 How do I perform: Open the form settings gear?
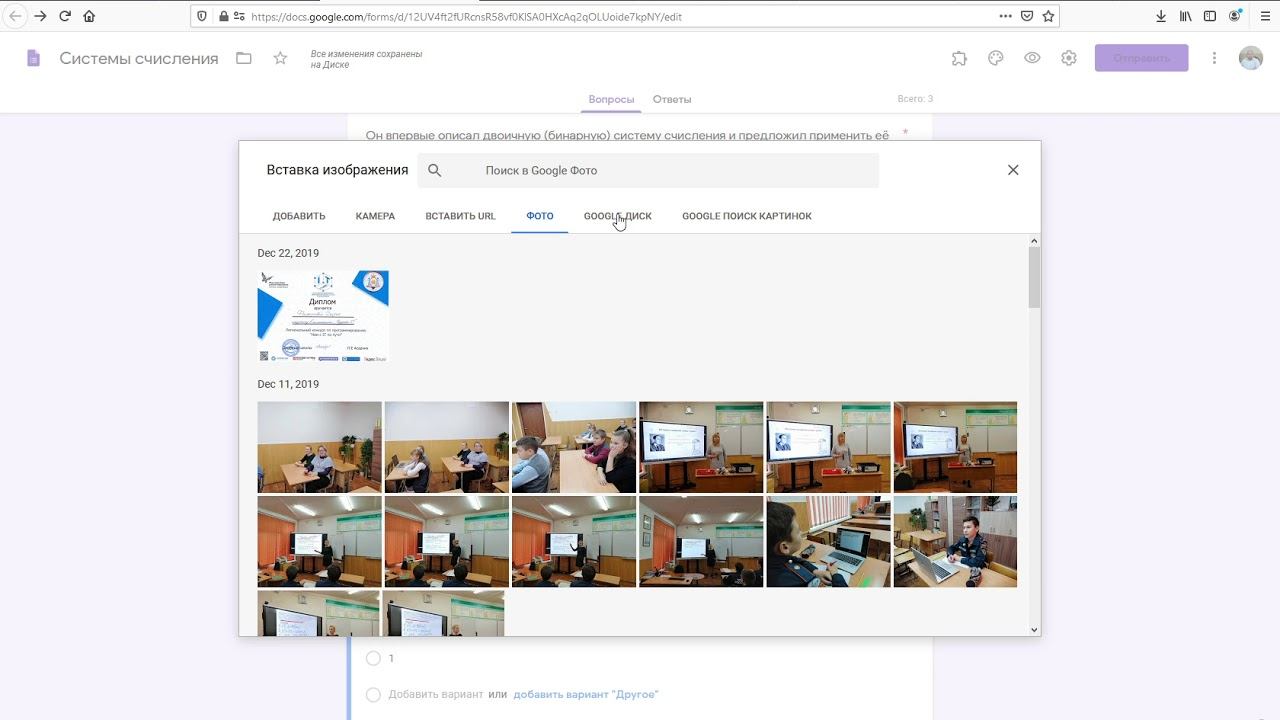(1069, 58)
